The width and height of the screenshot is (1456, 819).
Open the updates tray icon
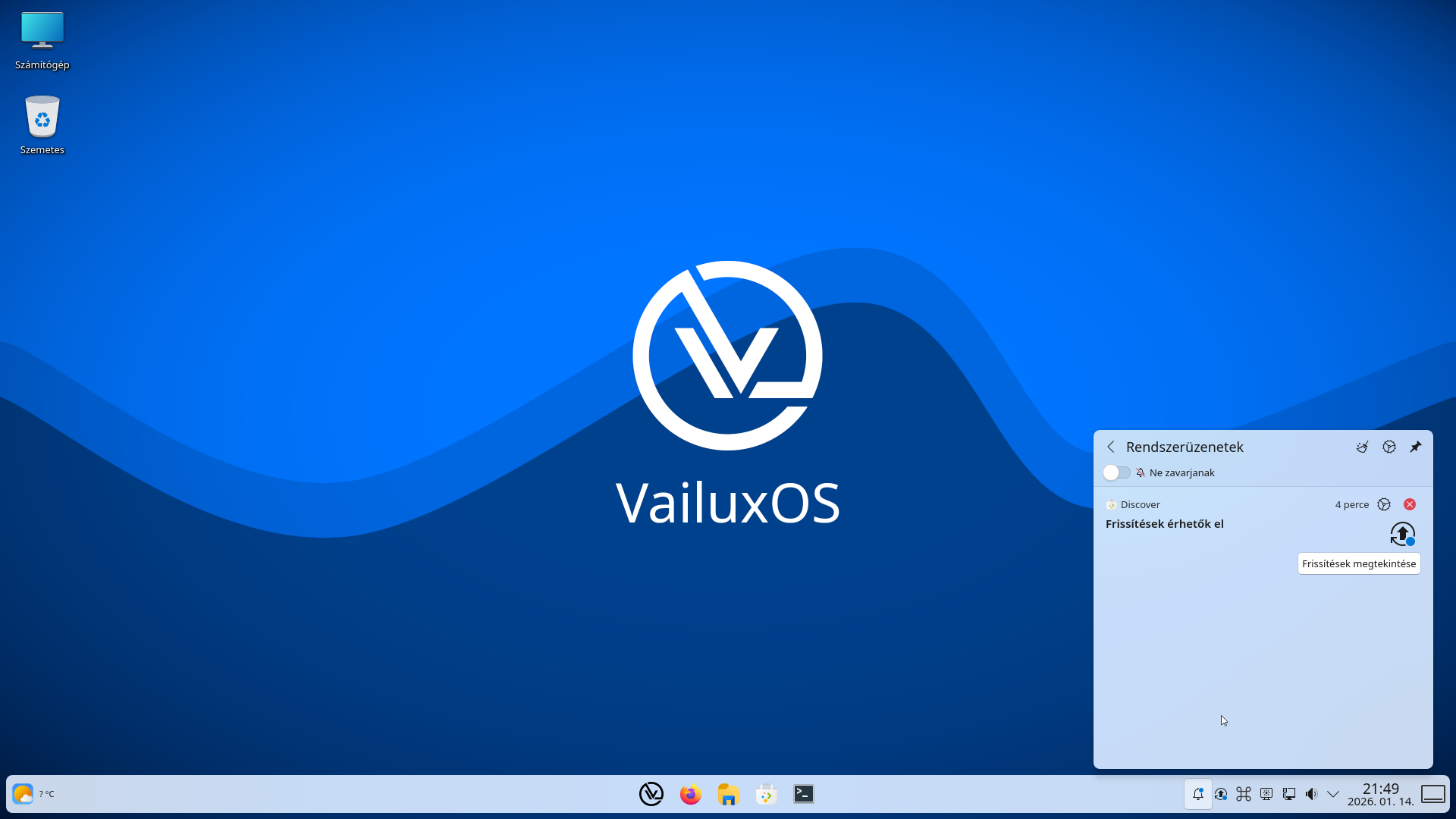(1221, 794)
